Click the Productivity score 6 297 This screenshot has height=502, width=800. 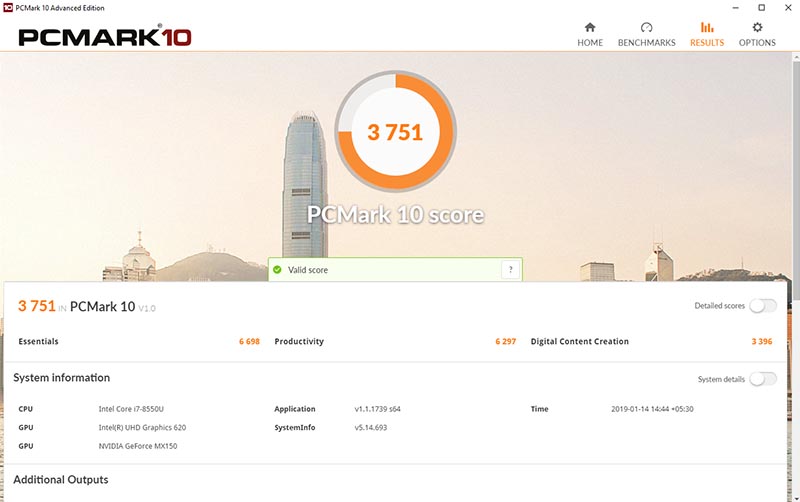coord(506,341)
